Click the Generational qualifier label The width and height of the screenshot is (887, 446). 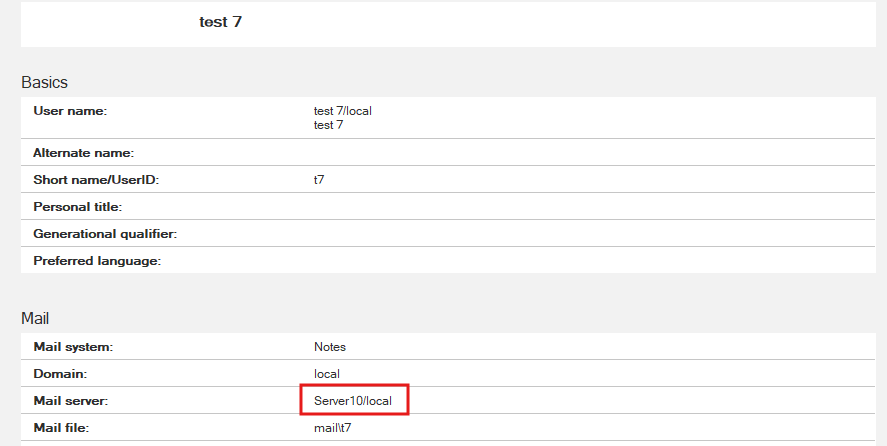point(105,234)
